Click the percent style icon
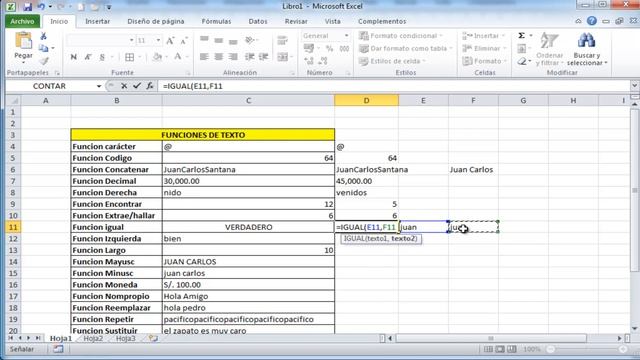Screen dimensions: 640x360 click(329, 49)
